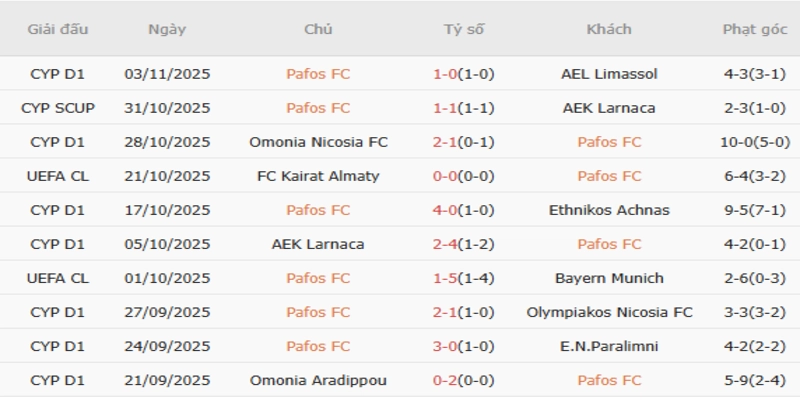800x400 pixels.
Task: Click the Ngày column header
Action: point(167,29)
